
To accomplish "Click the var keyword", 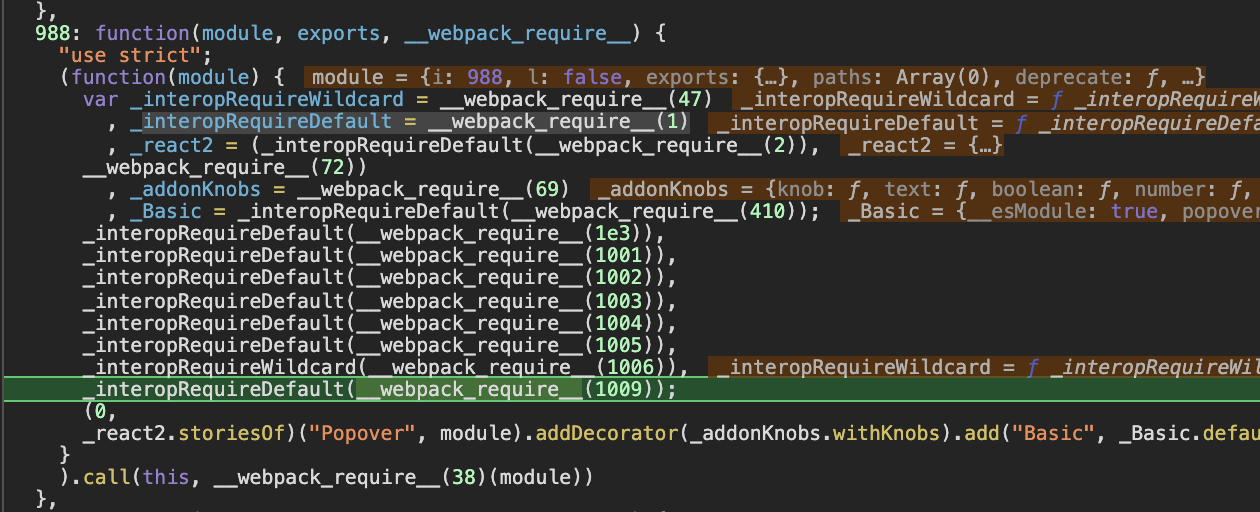I will [x=101, y=99].
